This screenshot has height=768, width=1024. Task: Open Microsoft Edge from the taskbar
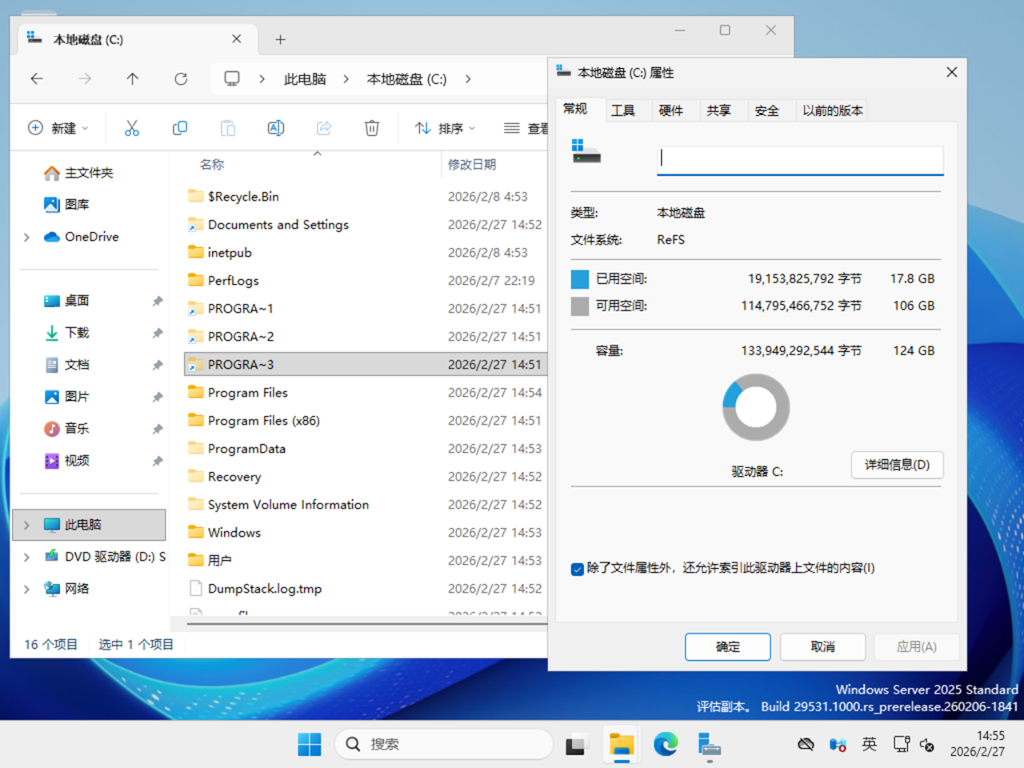665,744
